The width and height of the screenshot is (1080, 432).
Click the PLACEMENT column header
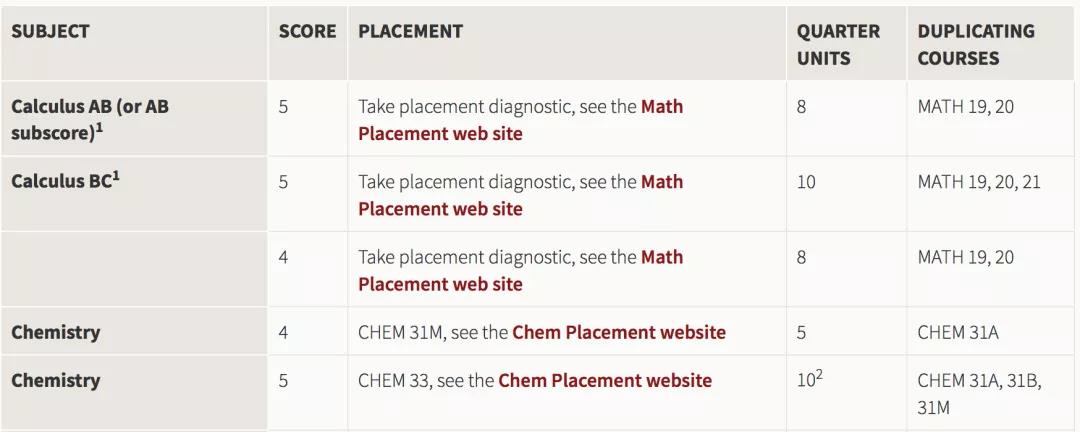click(x=410, y=31)
